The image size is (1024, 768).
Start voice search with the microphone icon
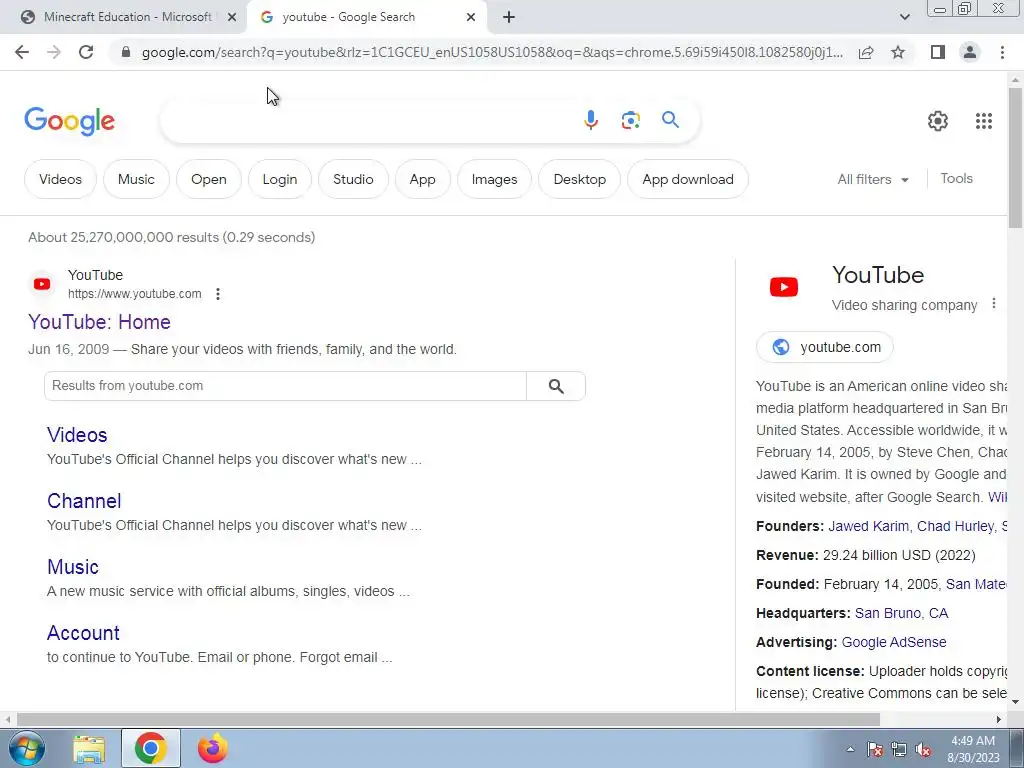590,120
